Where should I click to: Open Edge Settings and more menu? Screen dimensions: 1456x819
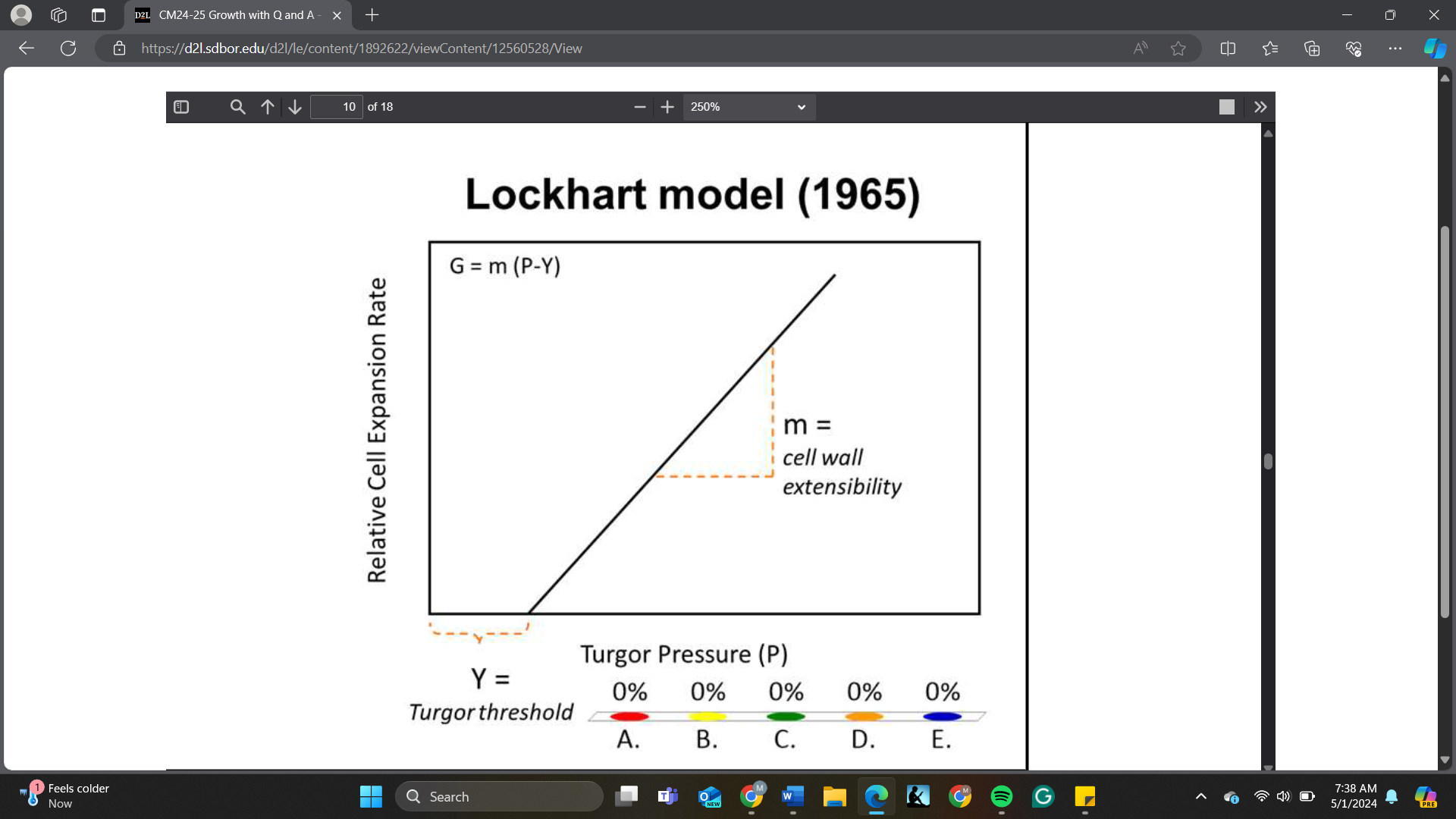tap(1395, 49)
